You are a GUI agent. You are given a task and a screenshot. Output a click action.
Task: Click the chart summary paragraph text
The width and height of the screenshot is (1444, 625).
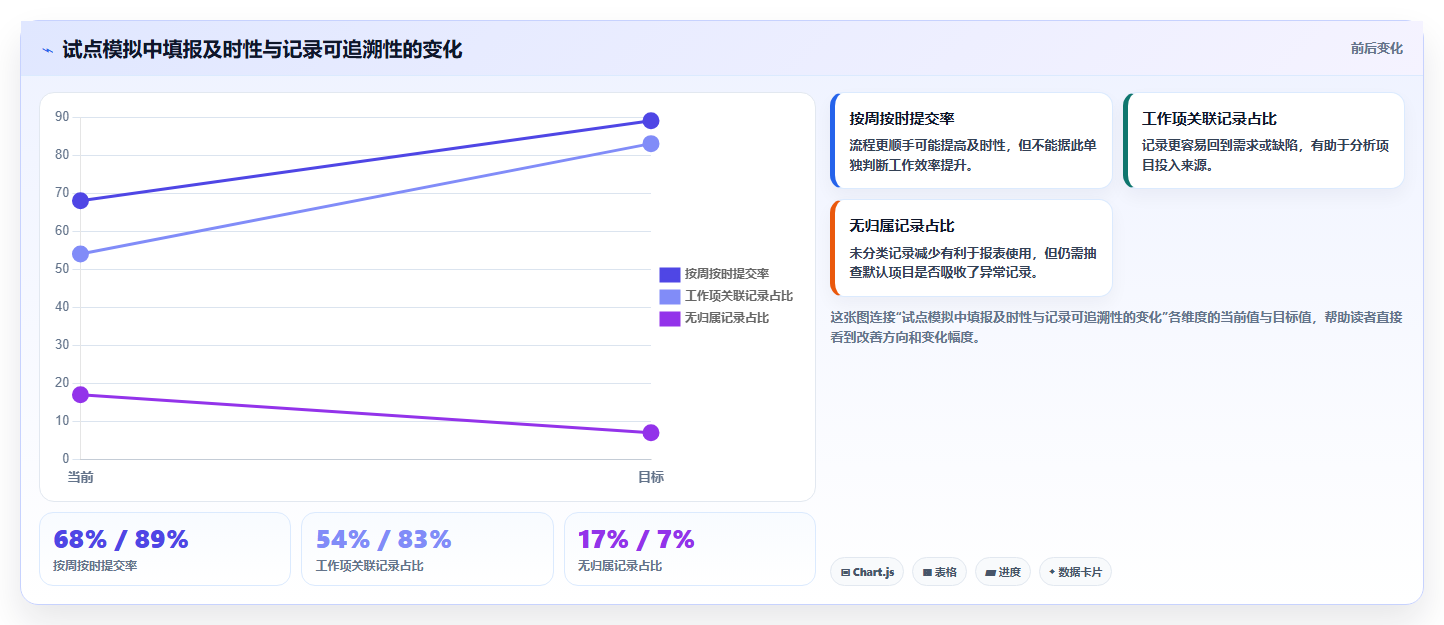coord(1116,327)
